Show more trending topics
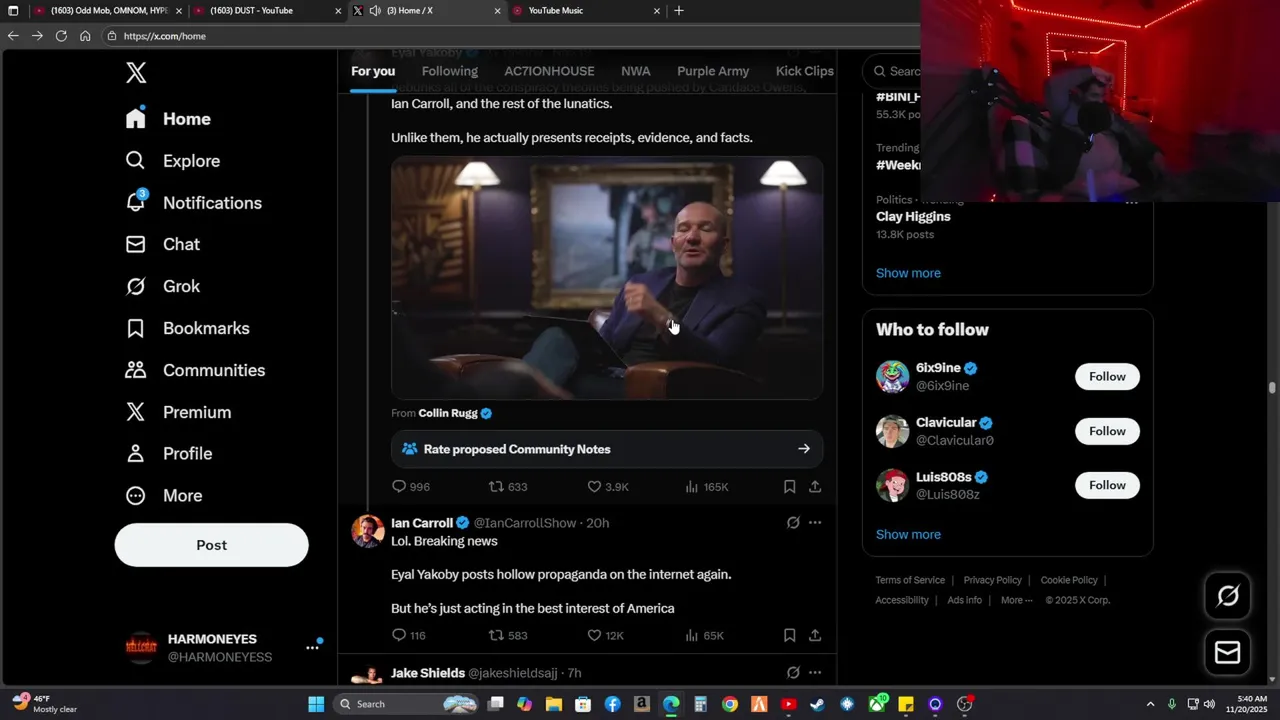1280x720 pixels. 908,273
